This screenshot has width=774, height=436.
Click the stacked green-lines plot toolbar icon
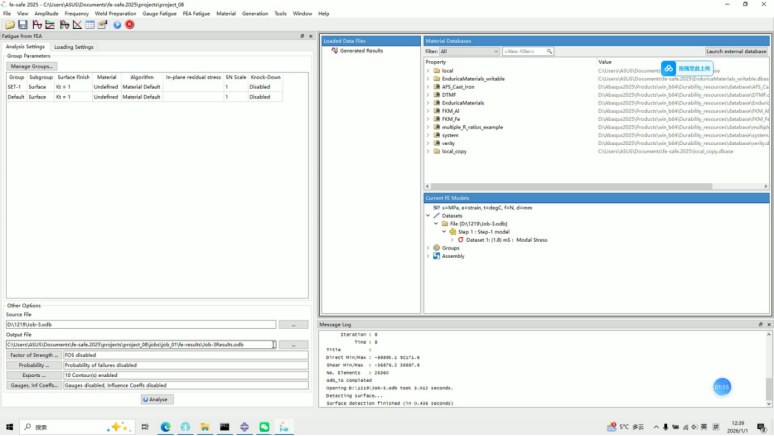50,25
